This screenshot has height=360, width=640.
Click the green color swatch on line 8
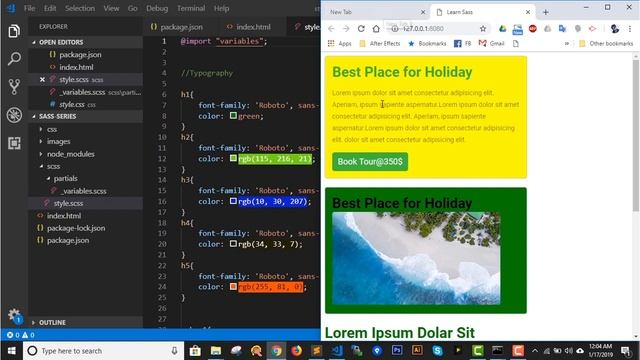[x=233, y=116]
